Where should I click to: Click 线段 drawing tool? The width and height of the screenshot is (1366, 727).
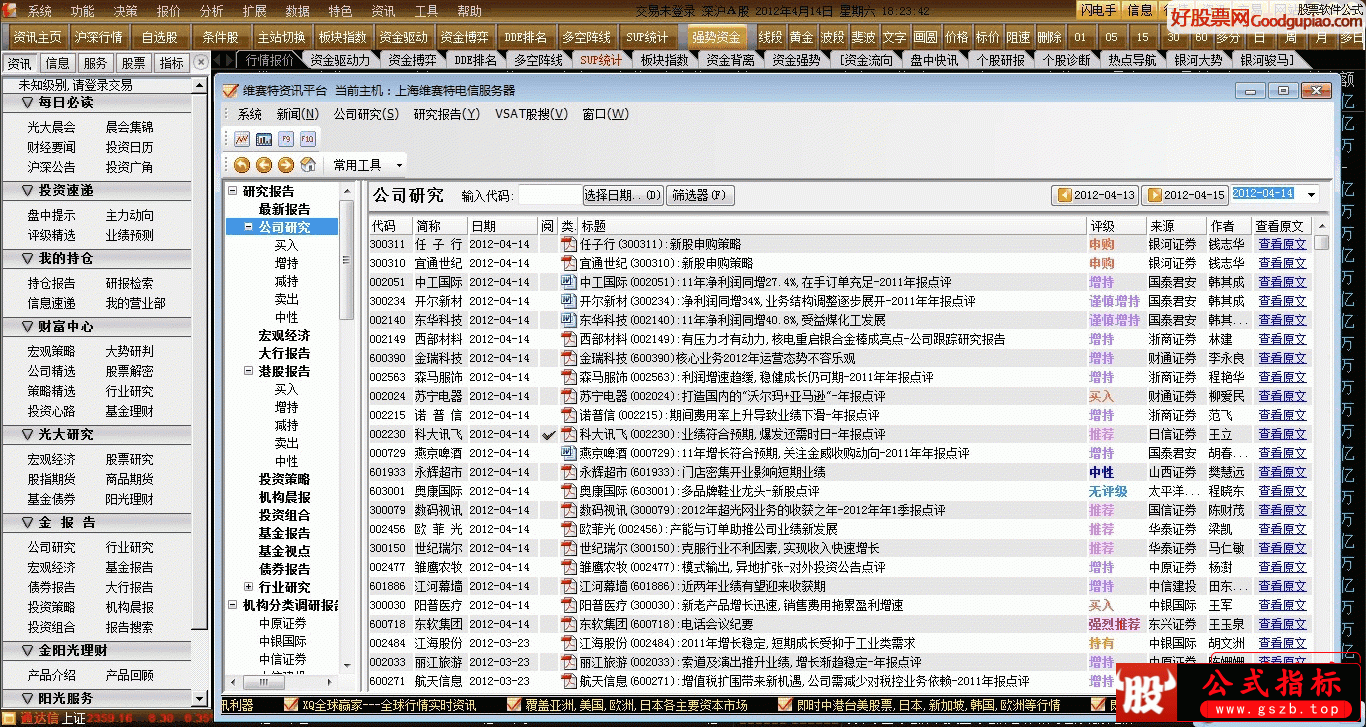tap(771, 37)
